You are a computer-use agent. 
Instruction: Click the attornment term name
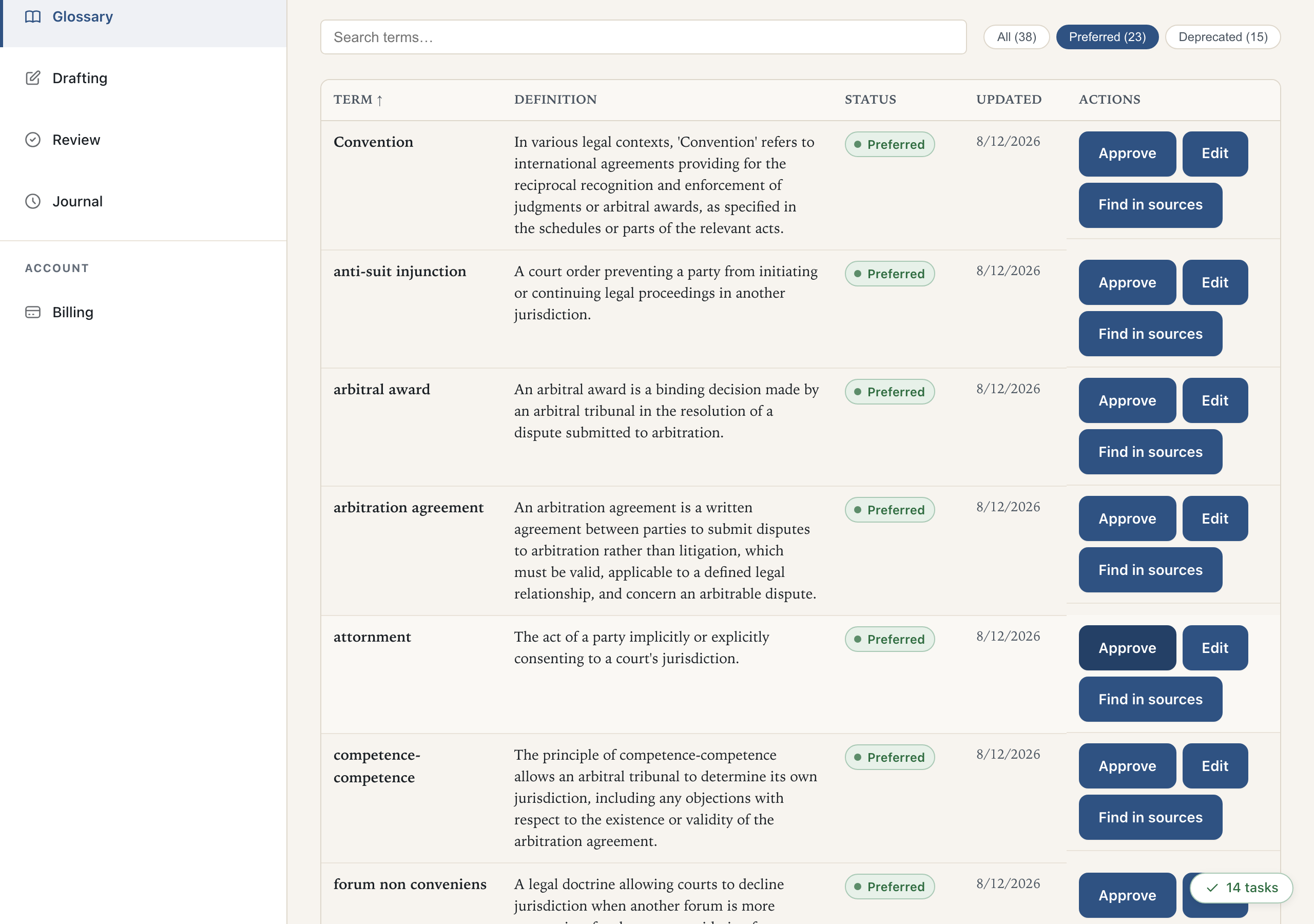(x=372, y=637)
